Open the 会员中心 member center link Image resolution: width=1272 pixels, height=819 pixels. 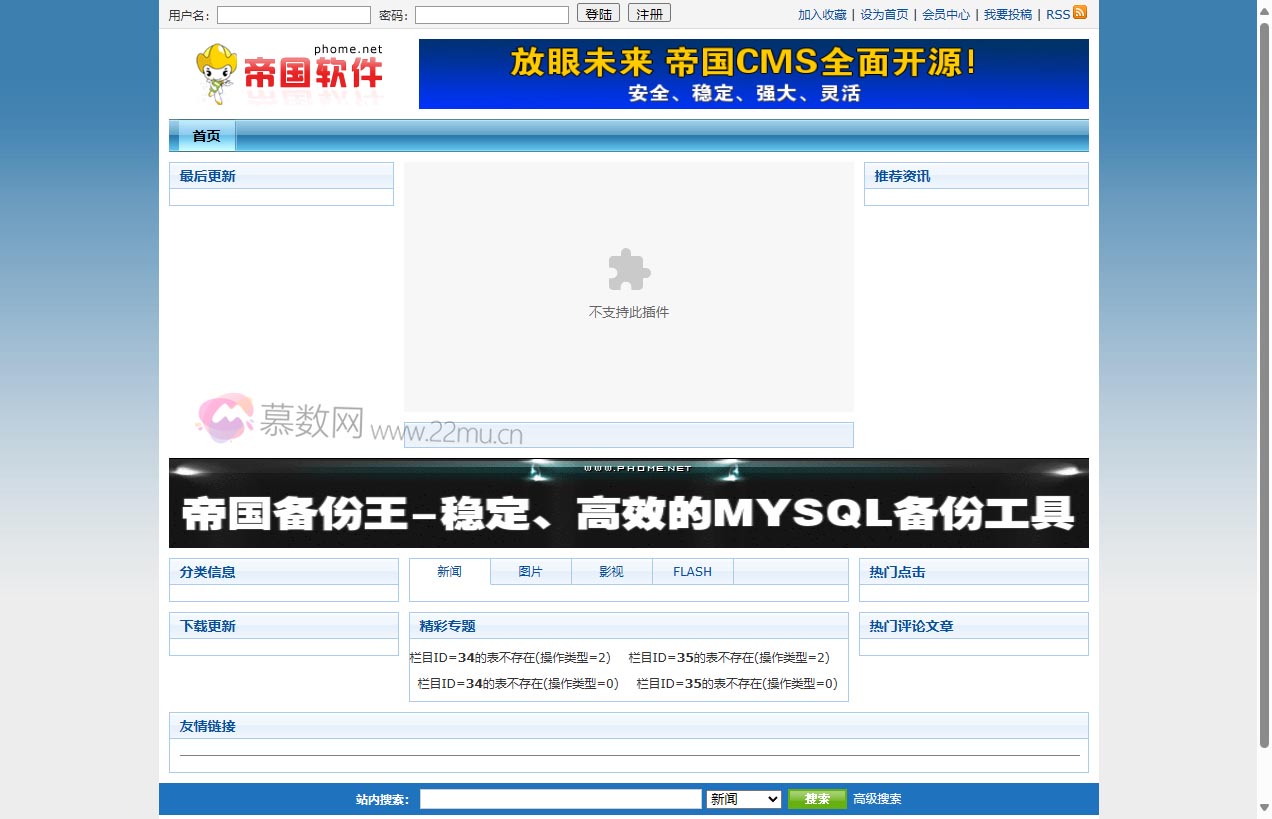click(946, 14)
